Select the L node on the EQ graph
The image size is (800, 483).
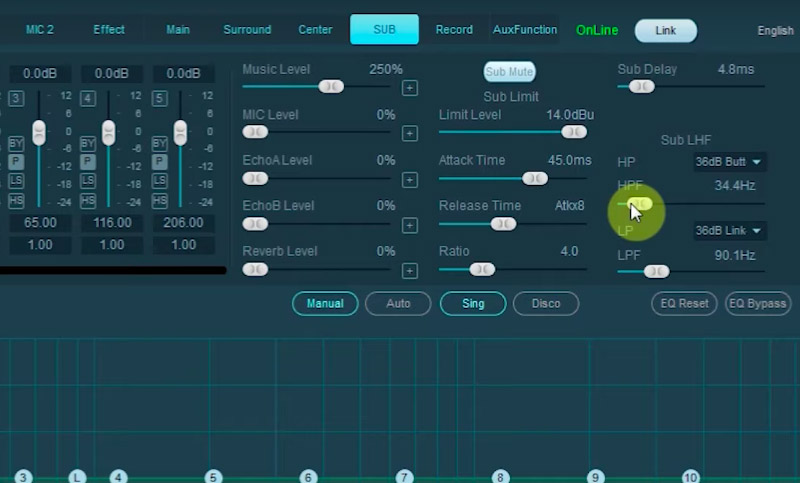pyautogui.click(x=77, y=477)
